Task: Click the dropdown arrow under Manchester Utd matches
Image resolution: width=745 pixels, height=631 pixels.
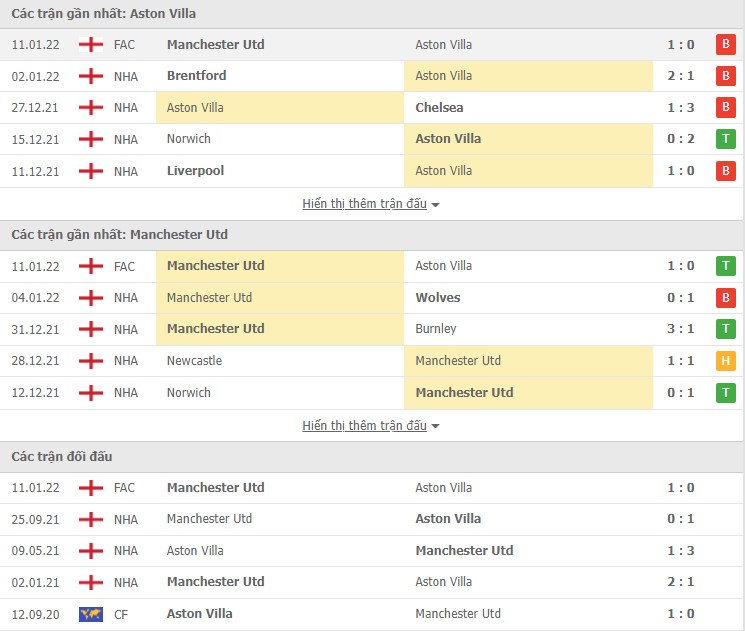Action: 436,426
